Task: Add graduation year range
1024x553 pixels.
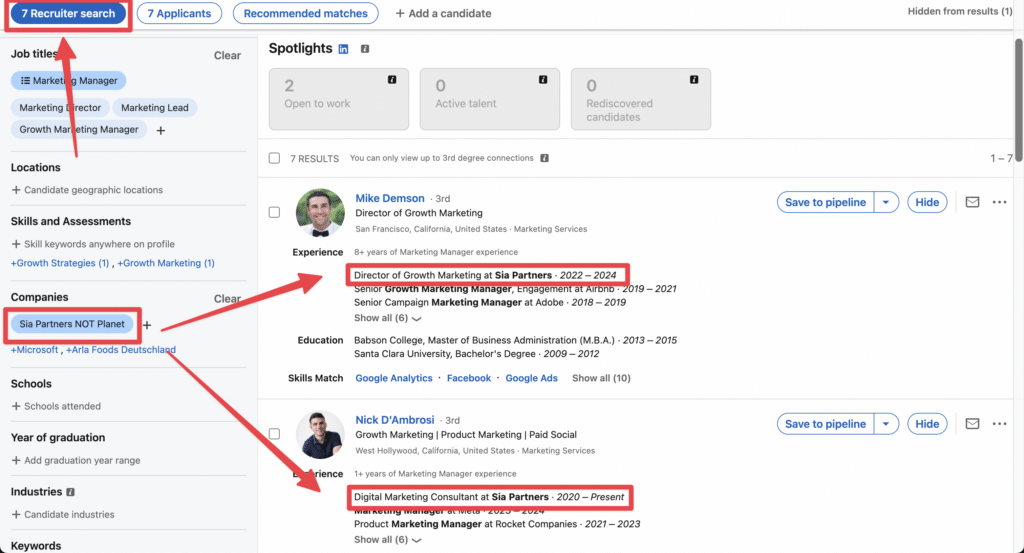Action: (76, 460)
